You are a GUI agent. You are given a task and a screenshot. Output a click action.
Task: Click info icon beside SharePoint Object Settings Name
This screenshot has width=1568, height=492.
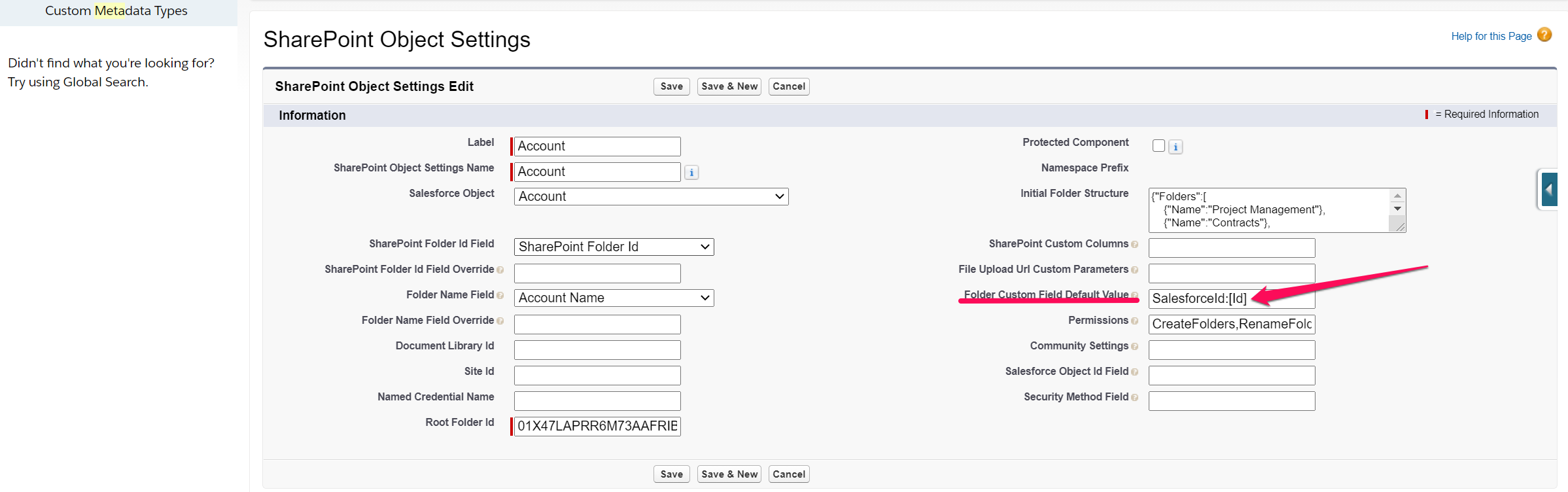tap(691, 173)
